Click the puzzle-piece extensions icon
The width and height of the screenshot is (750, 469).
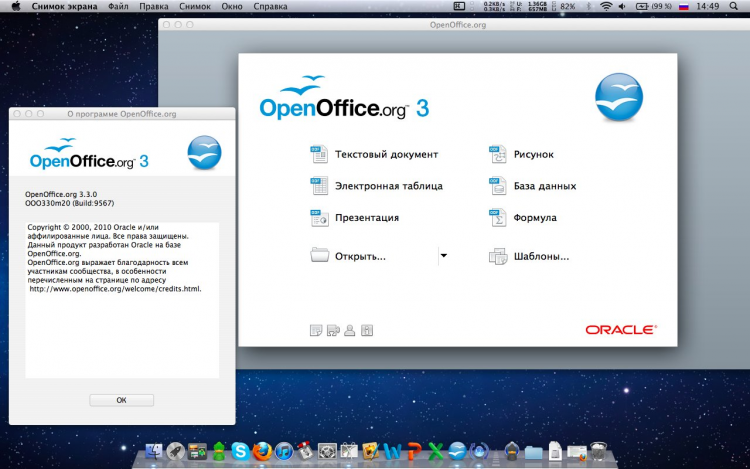(x=333, y=330)
